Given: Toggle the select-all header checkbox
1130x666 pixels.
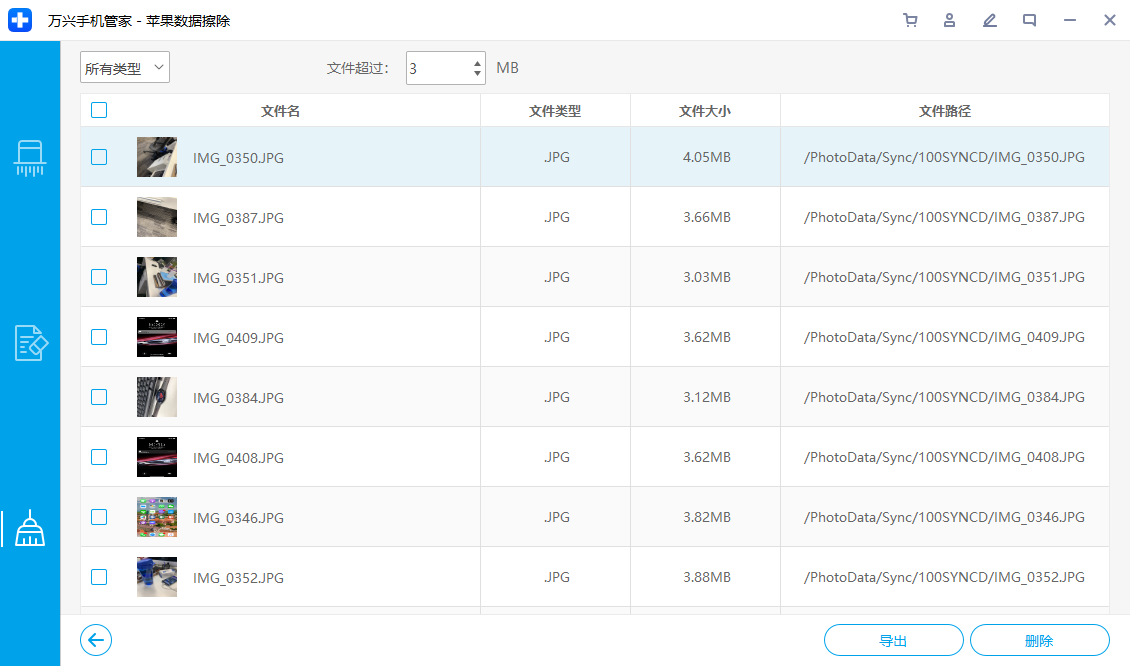Looking at the screenshot, I should coord(99,111).
